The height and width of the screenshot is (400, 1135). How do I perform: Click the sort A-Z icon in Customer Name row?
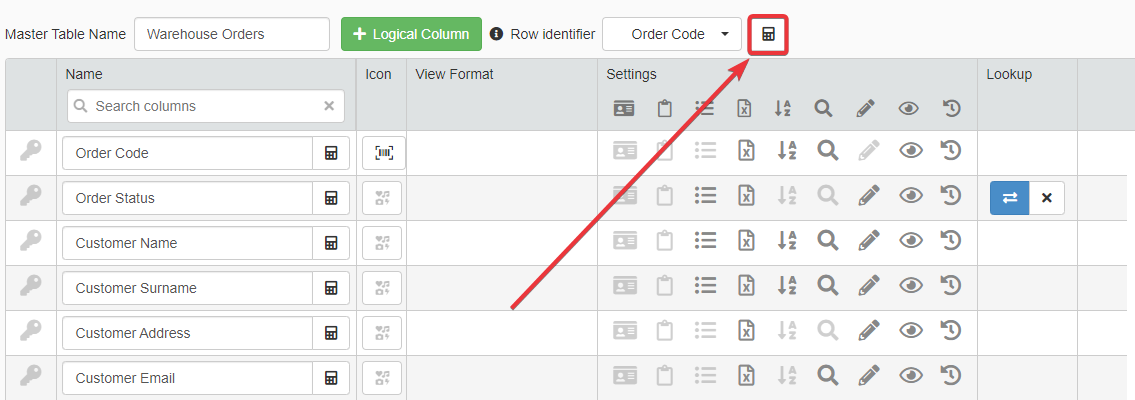click(x=785, y=241)
